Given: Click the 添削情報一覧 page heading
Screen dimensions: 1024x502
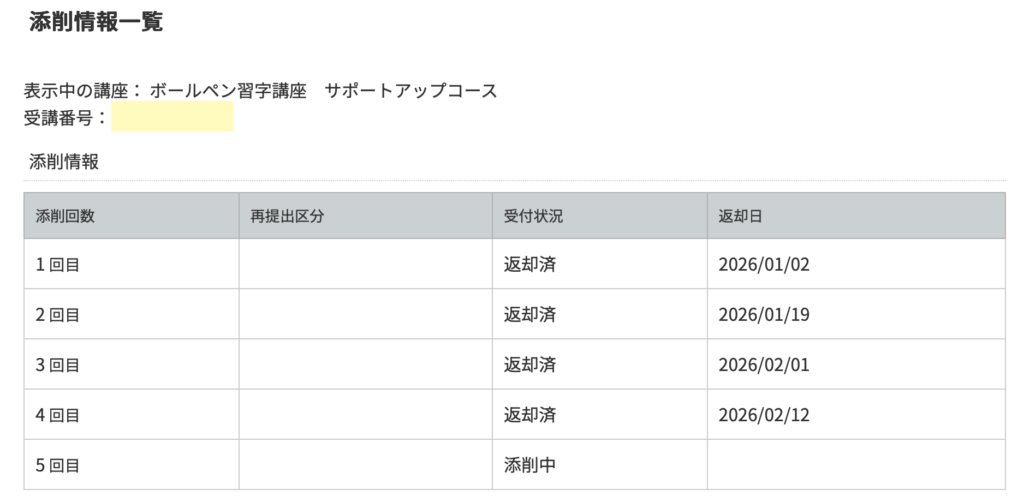Looking at the screenshot, I should click(96, 23).
